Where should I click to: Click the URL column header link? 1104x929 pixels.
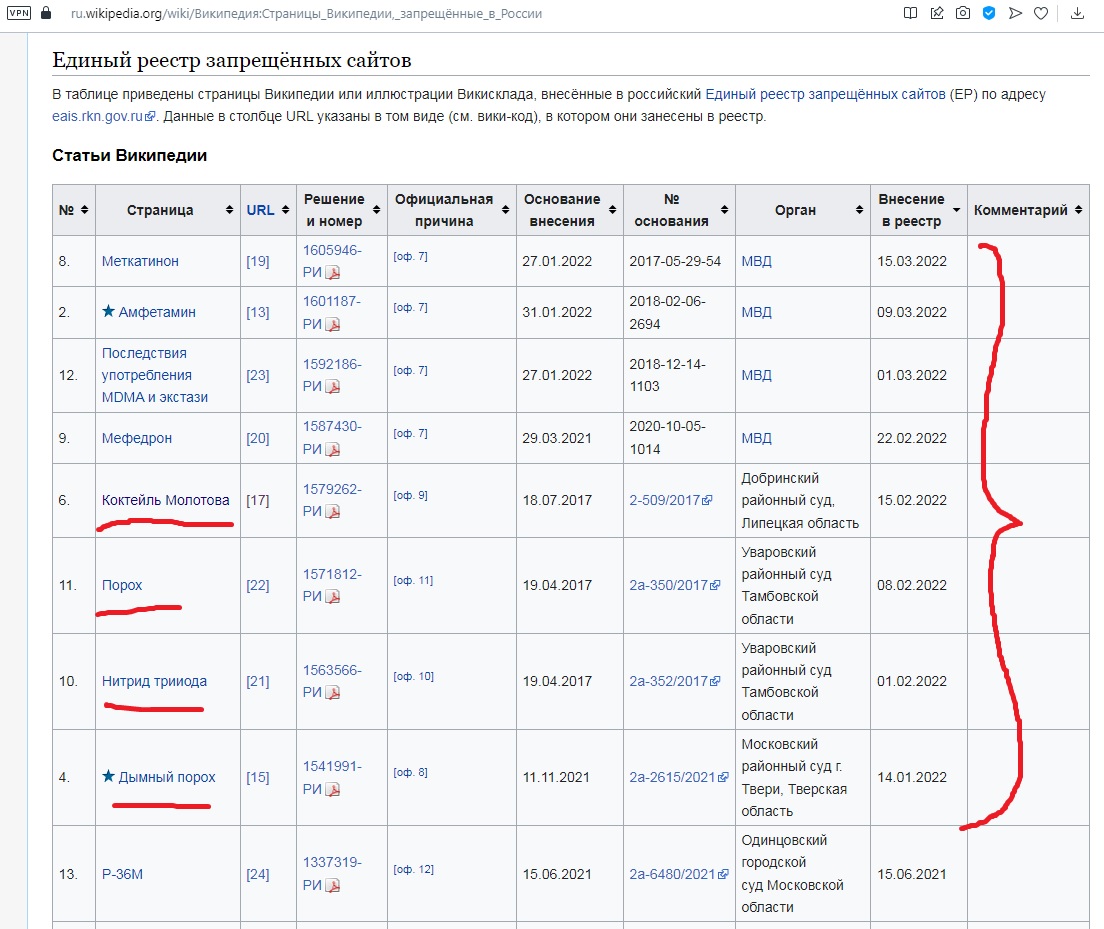(x=260, y=210)
